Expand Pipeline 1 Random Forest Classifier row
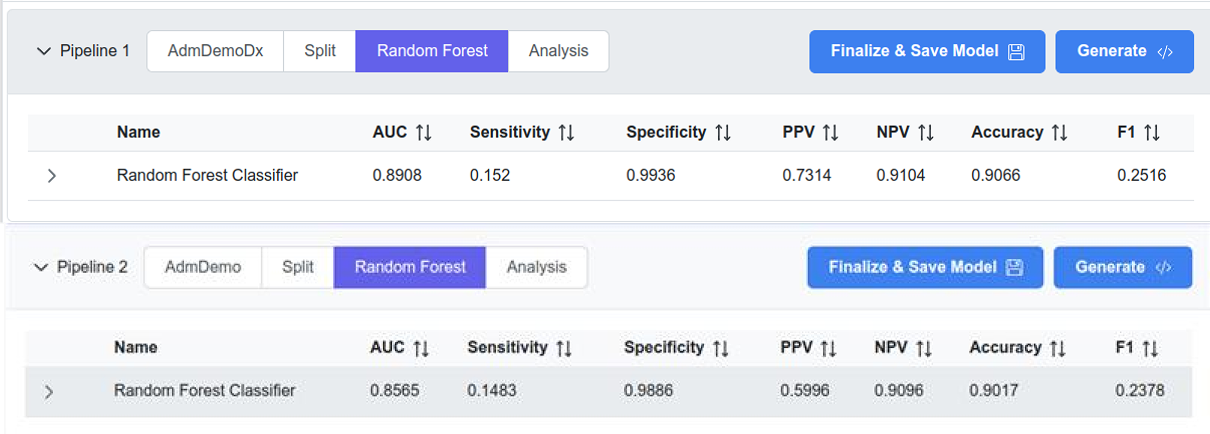Viewport: 1210px width, 434px height. pyautogui.click(x=52, y=176)
